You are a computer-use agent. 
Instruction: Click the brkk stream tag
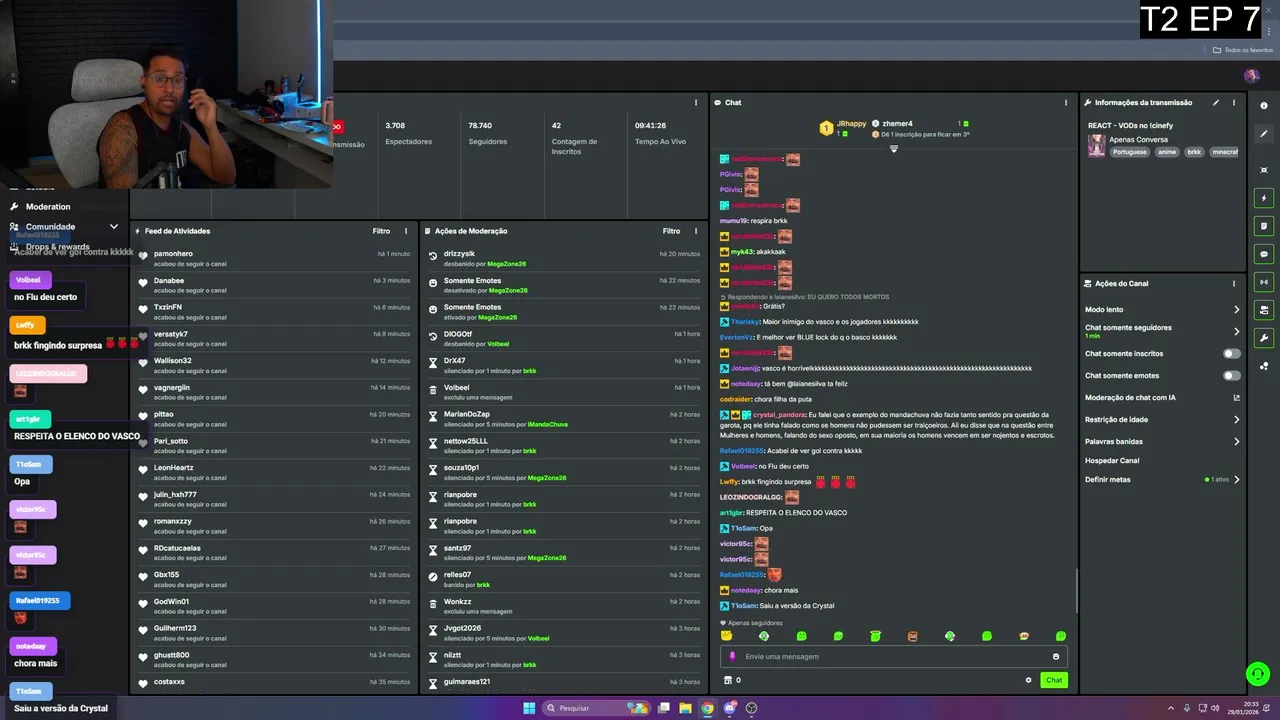pos(1194,152)
